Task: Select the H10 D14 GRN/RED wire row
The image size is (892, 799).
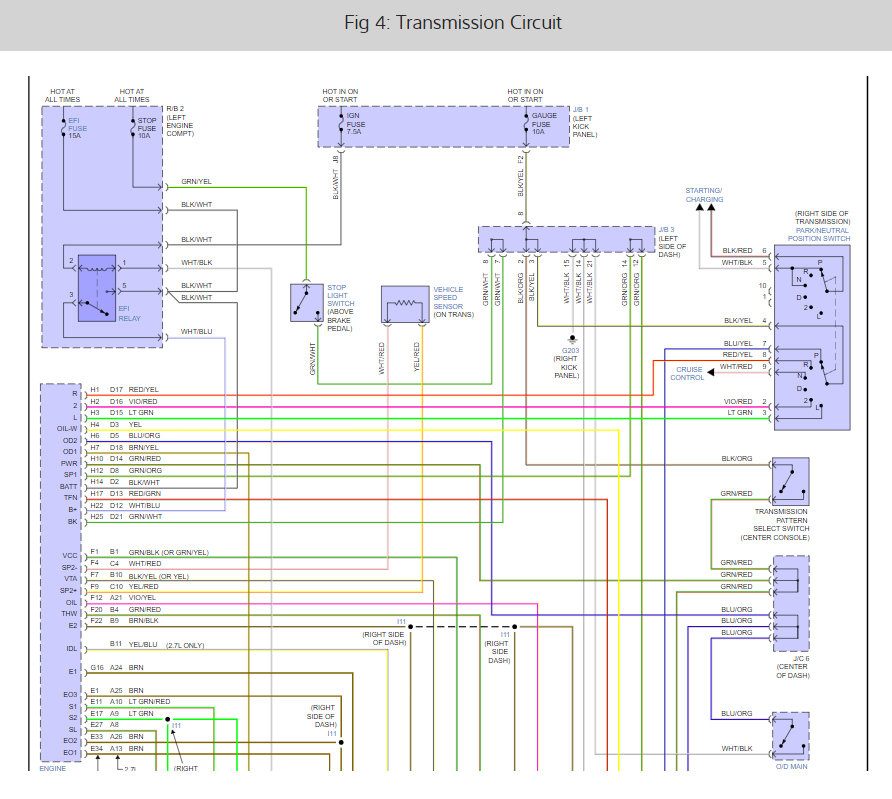Action: coord(126,458)
